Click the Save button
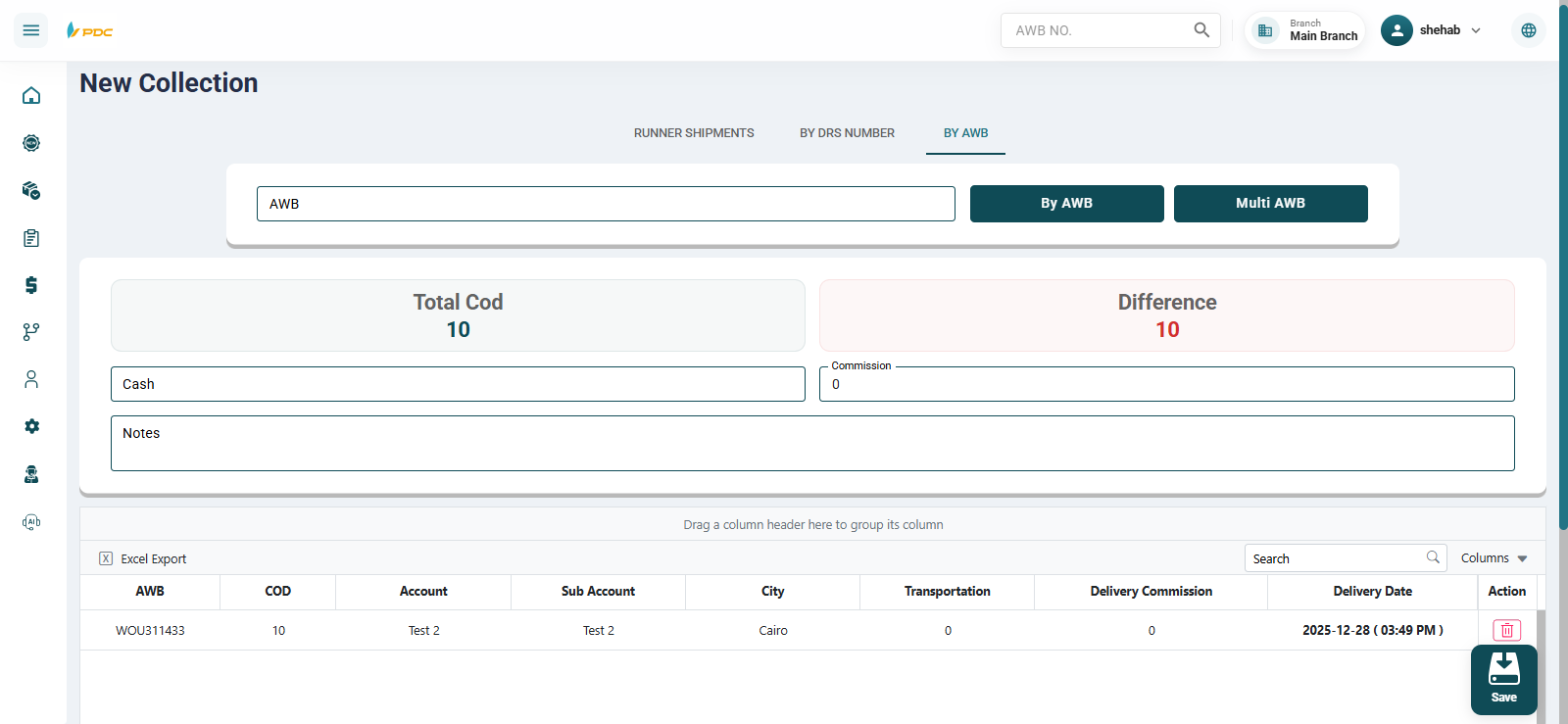The height and width of the screenshot is (724, 1568). pyautogui.click(x=1503, y=679)
